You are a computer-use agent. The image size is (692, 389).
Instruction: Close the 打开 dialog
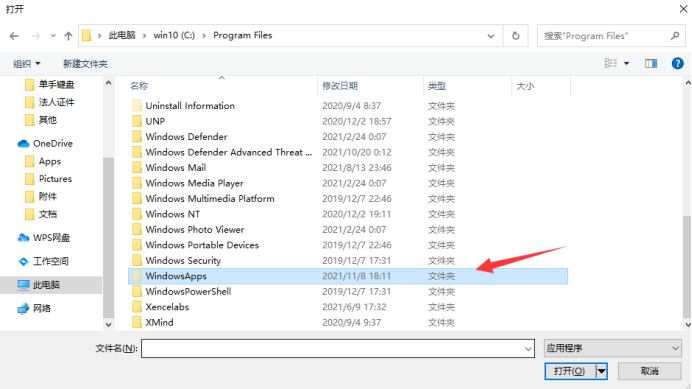[x=683, y=9]
